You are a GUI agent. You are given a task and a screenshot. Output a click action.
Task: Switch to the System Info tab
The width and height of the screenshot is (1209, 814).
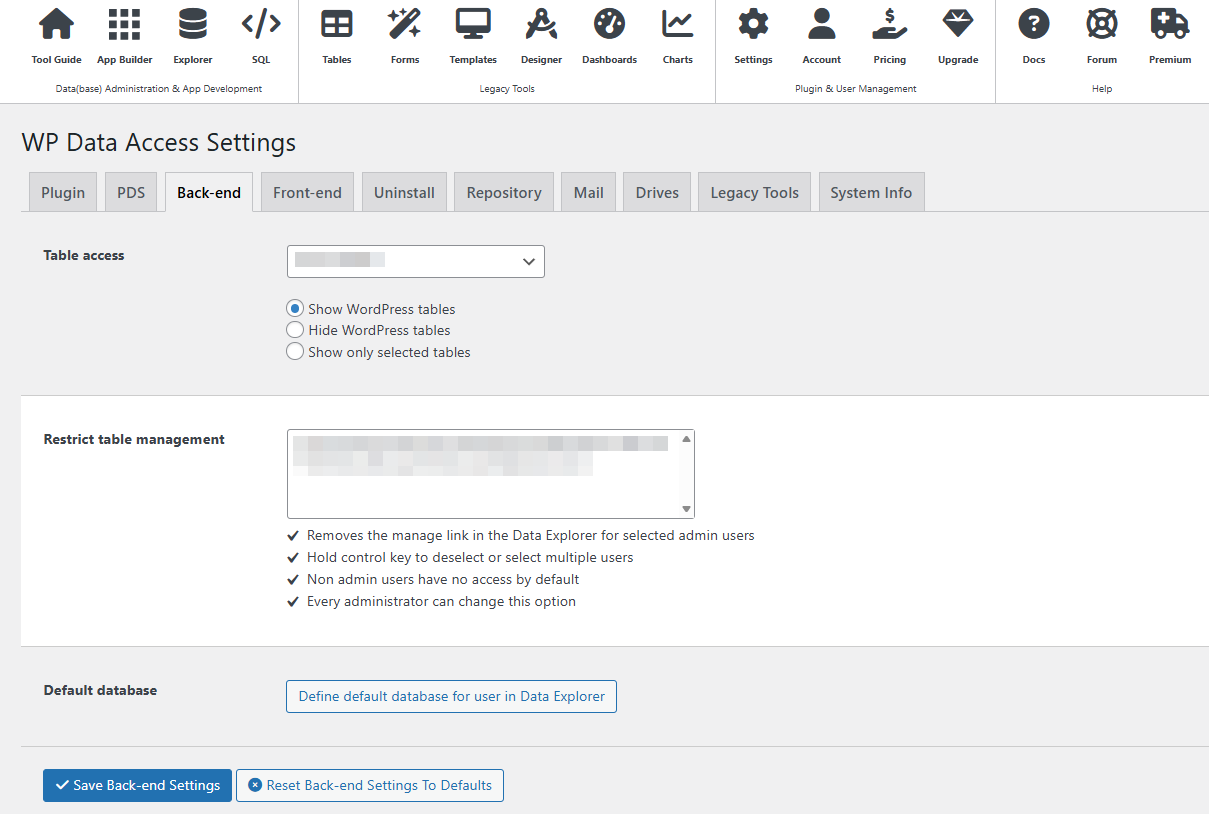point(871,193)
